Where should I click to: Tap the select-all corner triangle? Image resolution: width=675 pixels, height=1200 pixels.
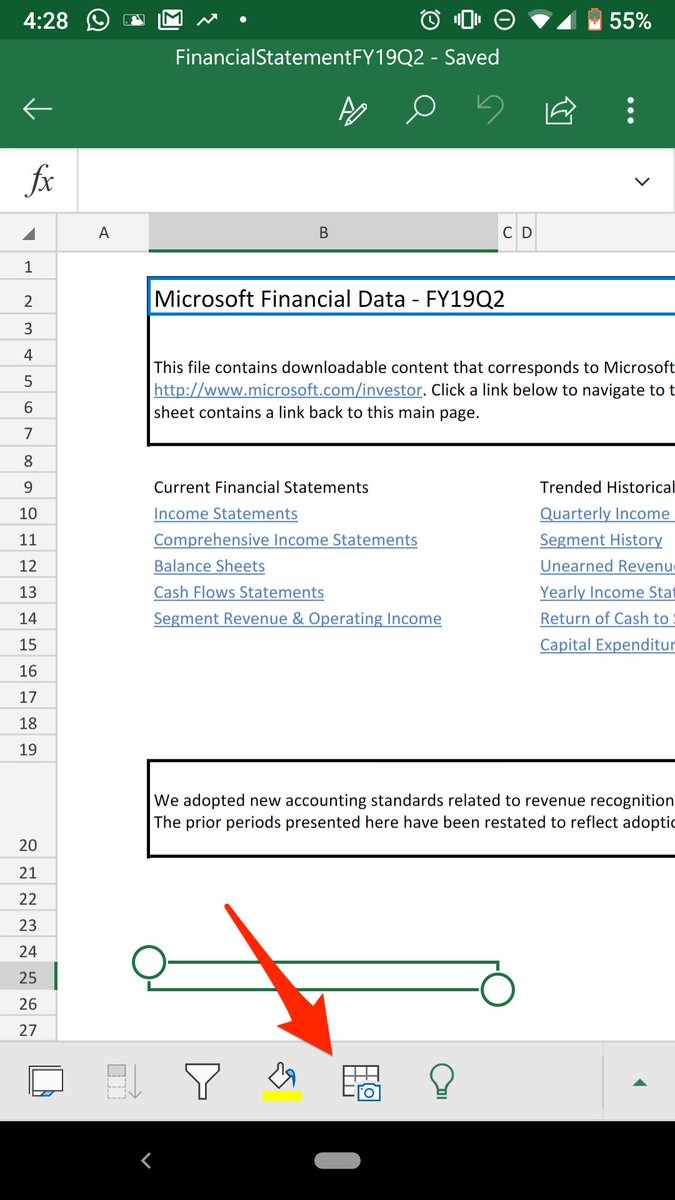[x=28, y=233]
